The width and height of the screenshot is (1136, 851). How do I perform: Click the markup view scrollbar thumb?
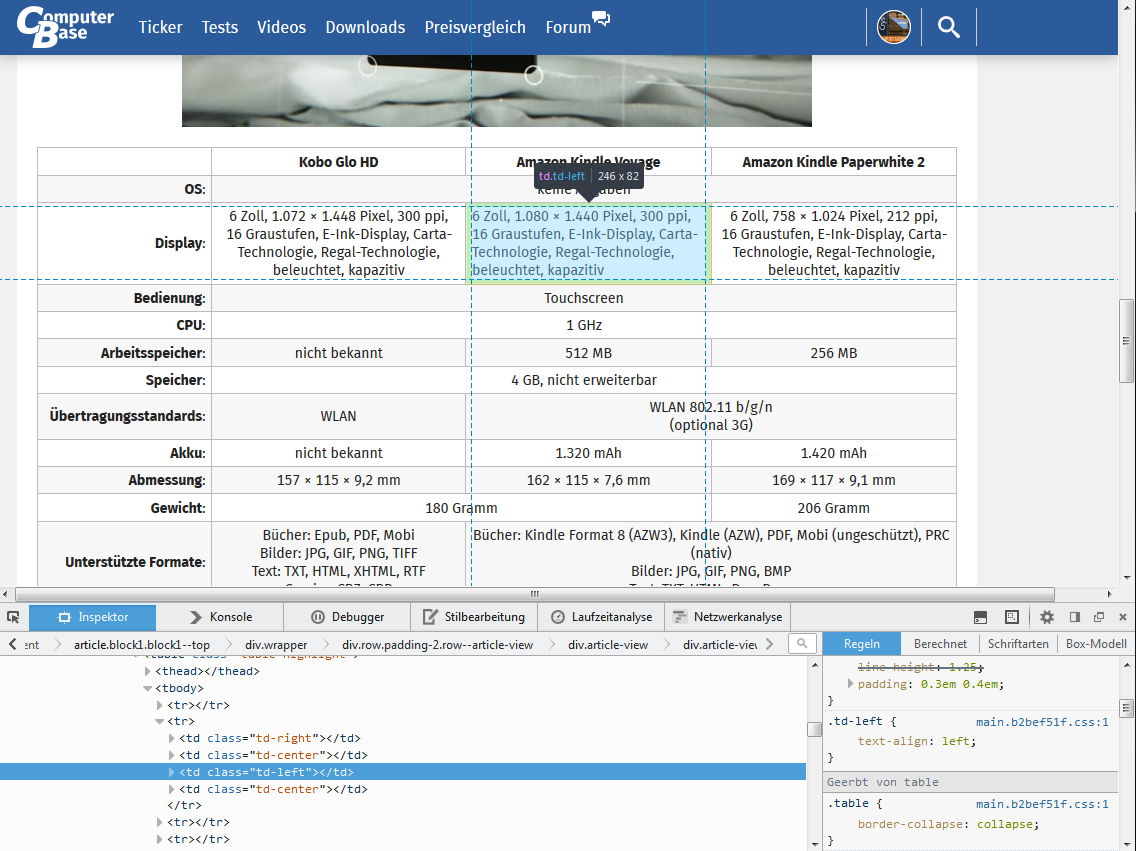[814, 729]
